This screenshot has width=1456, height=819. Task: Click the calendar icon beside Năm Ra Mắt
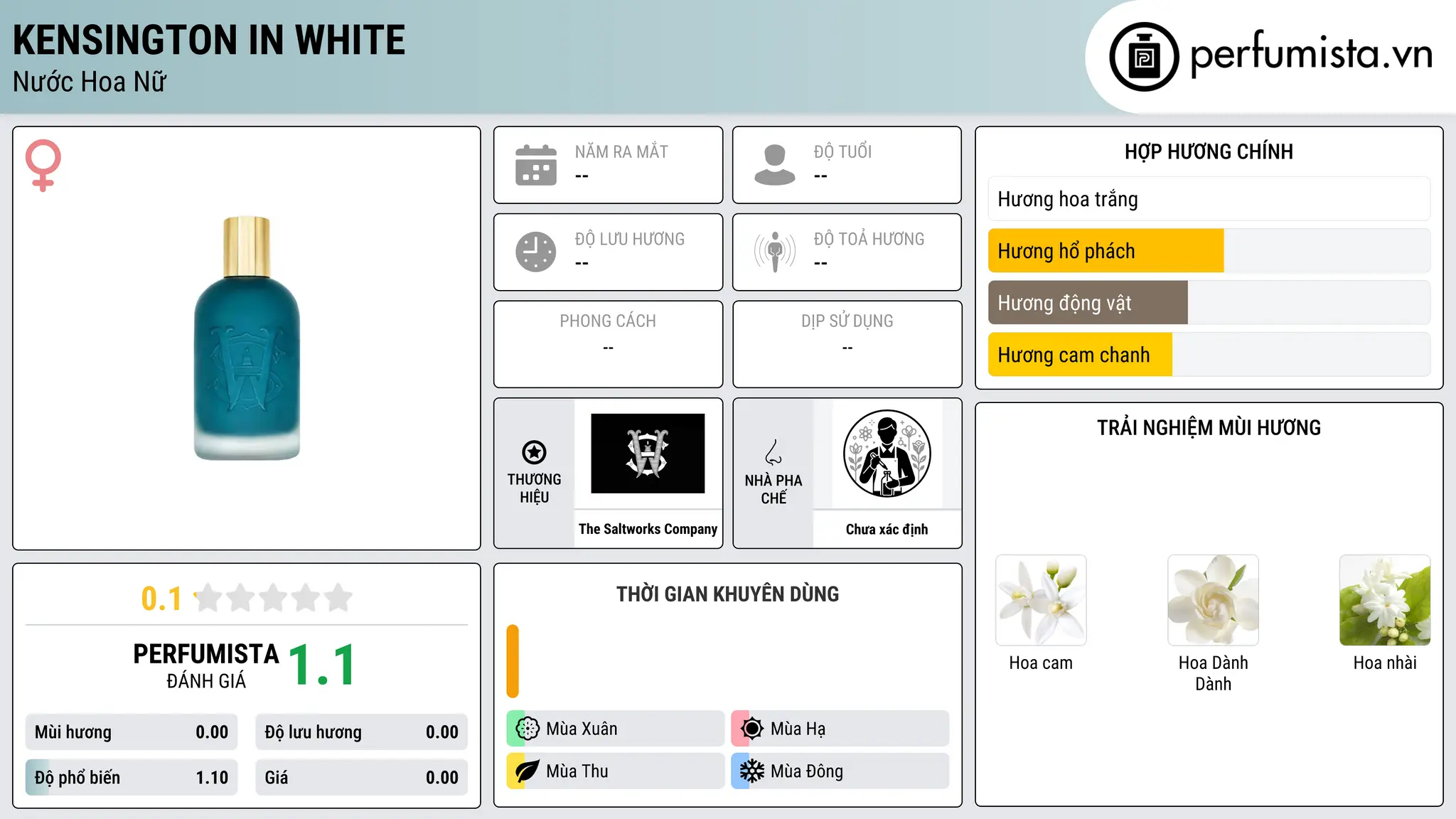click(536, 165)
